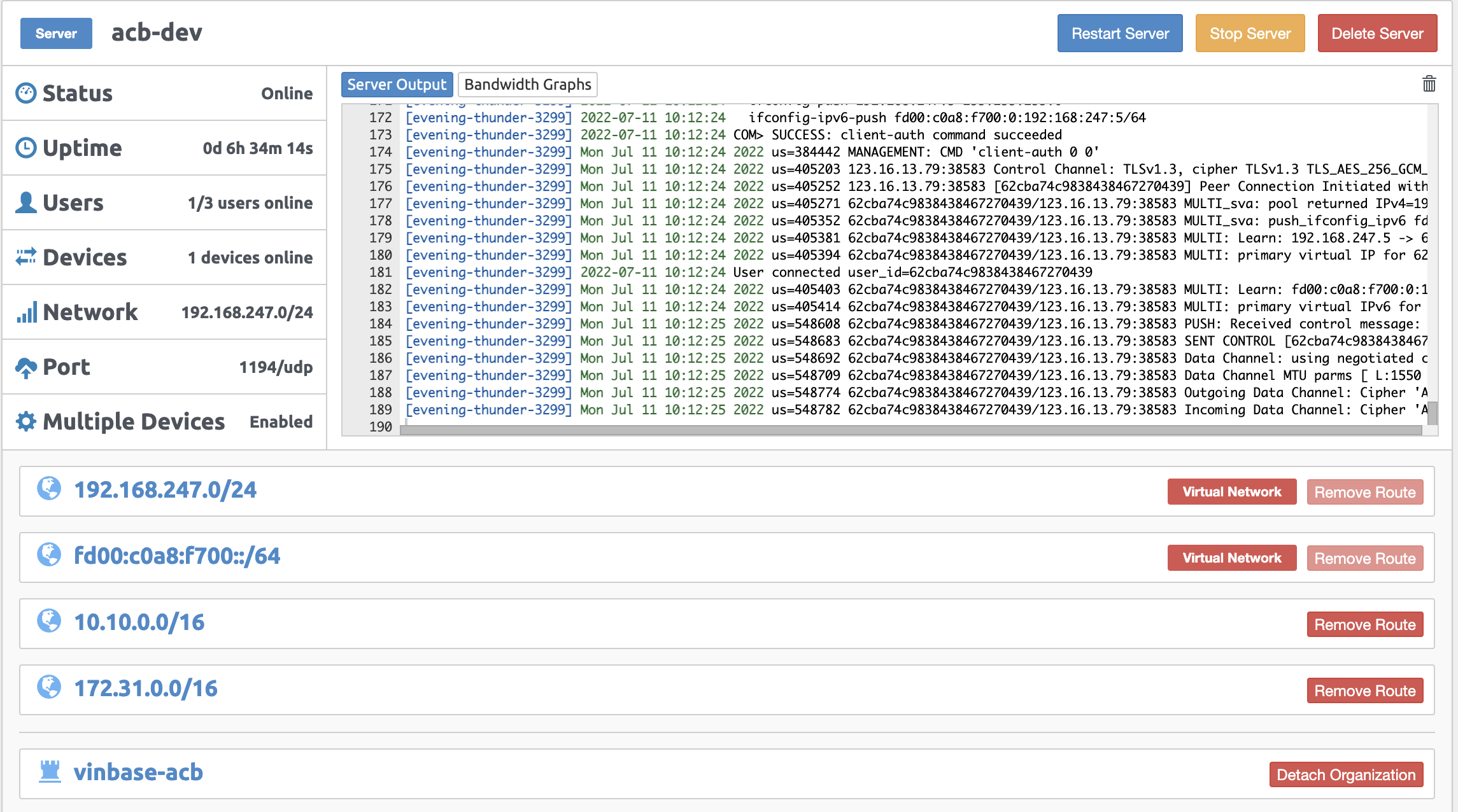
Task: Switch to the Server Output tab
Action: 397,85
